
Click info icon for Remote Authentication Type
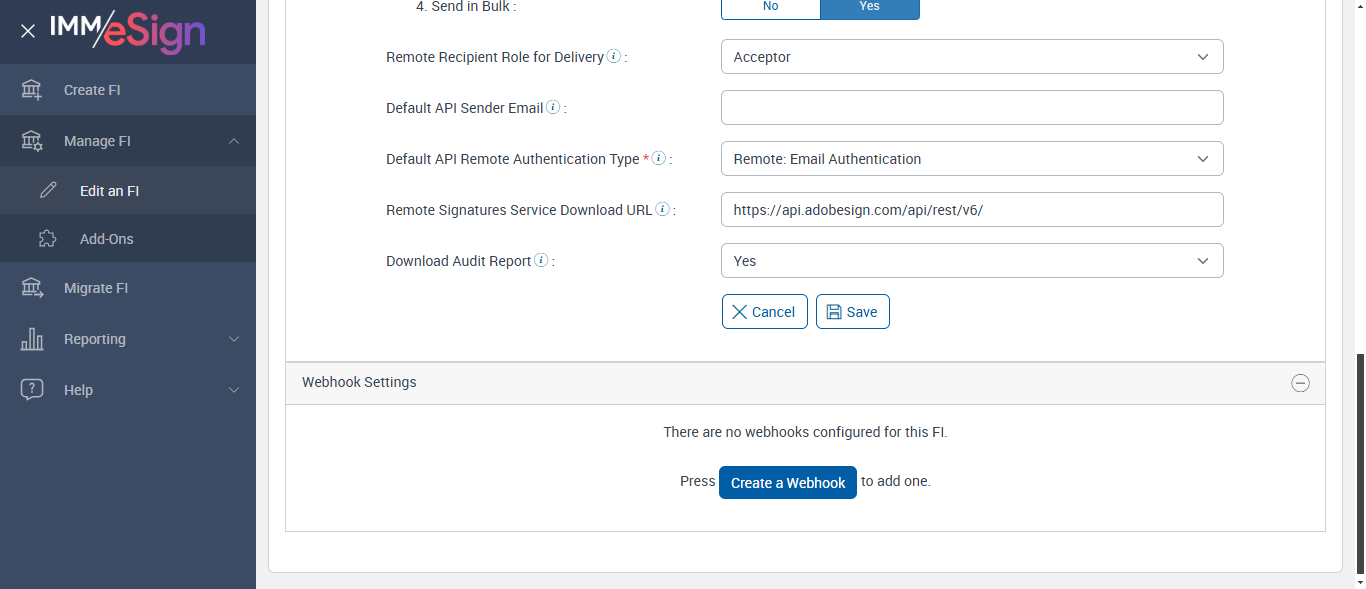click(659, 159)
